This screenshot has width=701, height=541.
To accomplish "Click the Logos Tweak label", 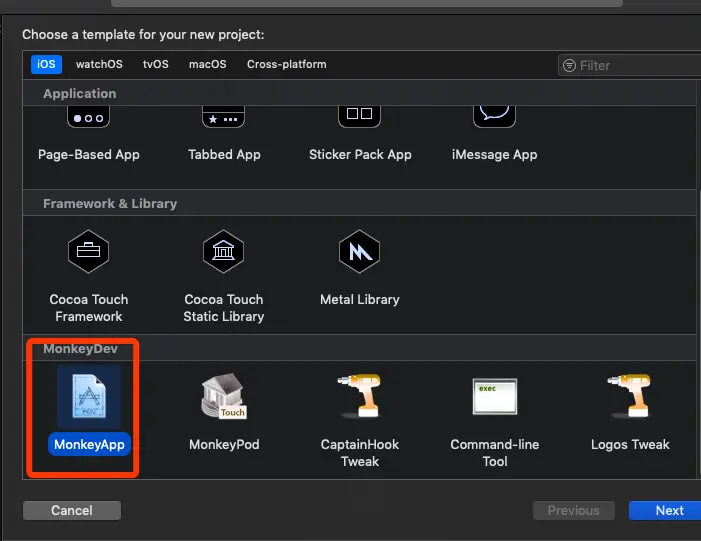I will tap(630, 444).
